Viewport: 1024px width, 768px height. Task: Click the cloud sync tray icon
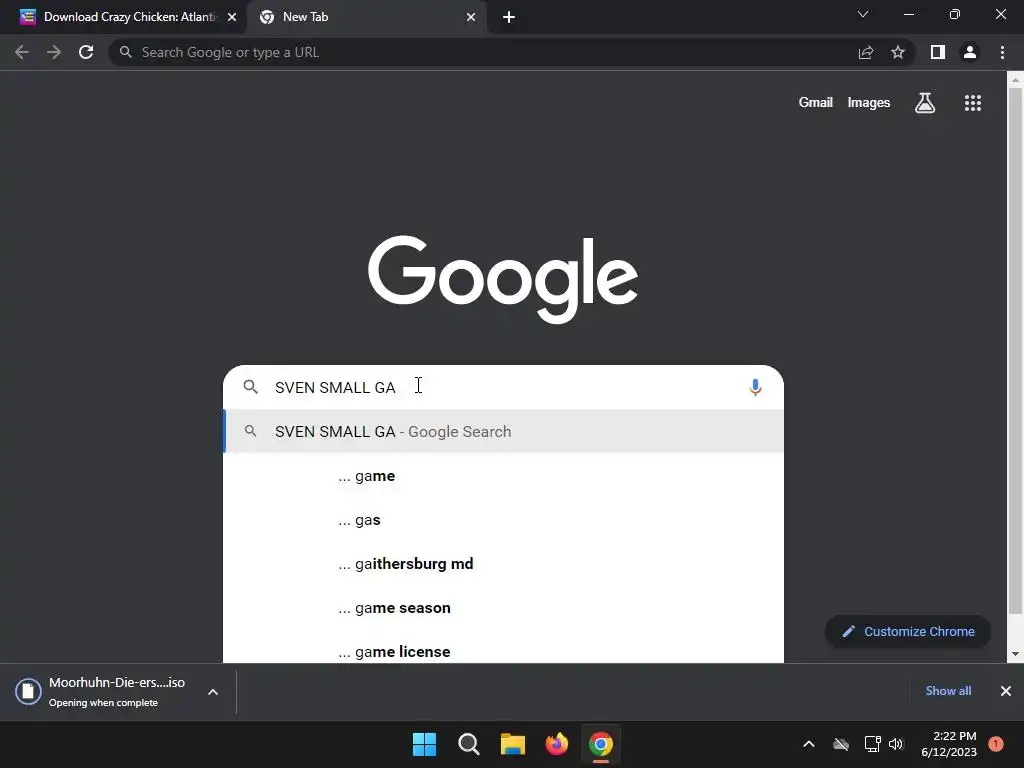pos(841,744)
